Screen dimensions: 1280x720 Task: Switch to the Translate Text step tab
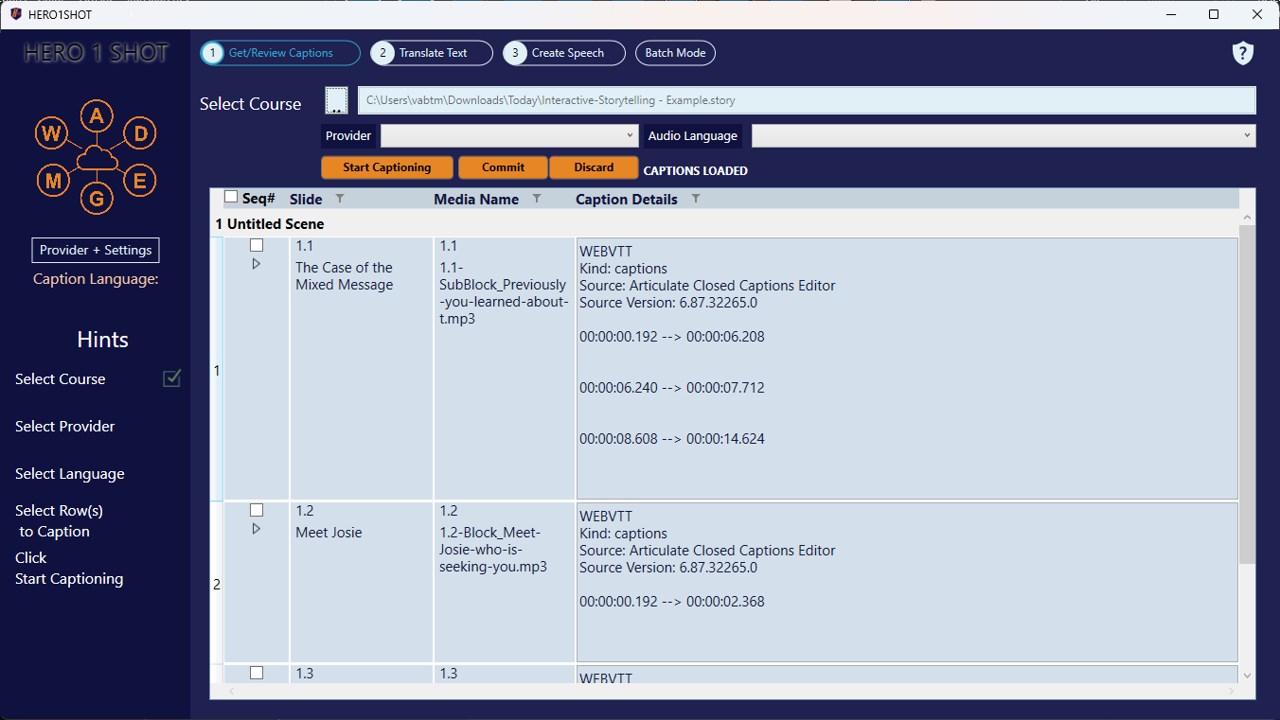[432, 53]
